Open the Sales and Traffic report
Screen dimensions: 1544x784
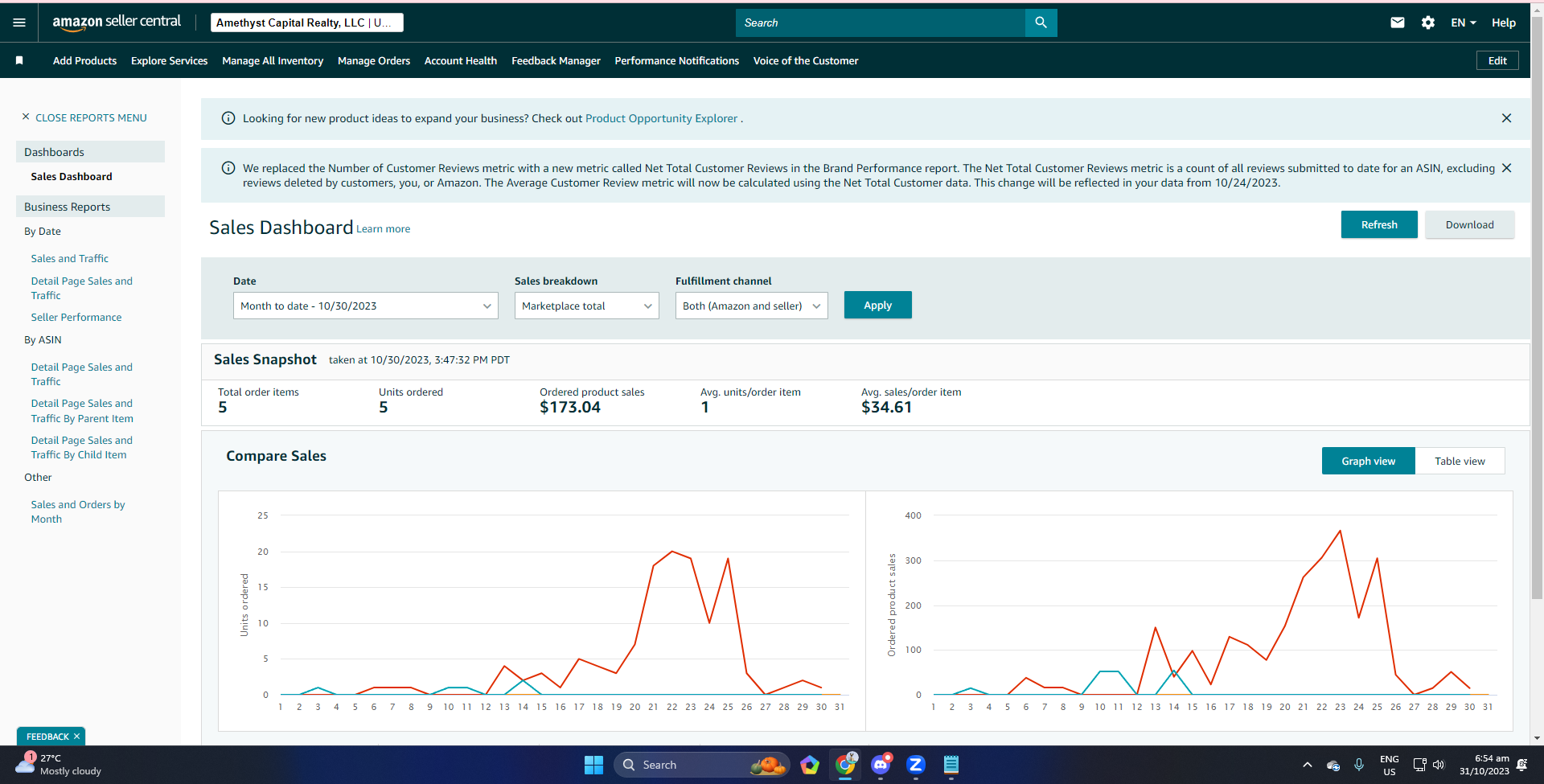point(70,258)
